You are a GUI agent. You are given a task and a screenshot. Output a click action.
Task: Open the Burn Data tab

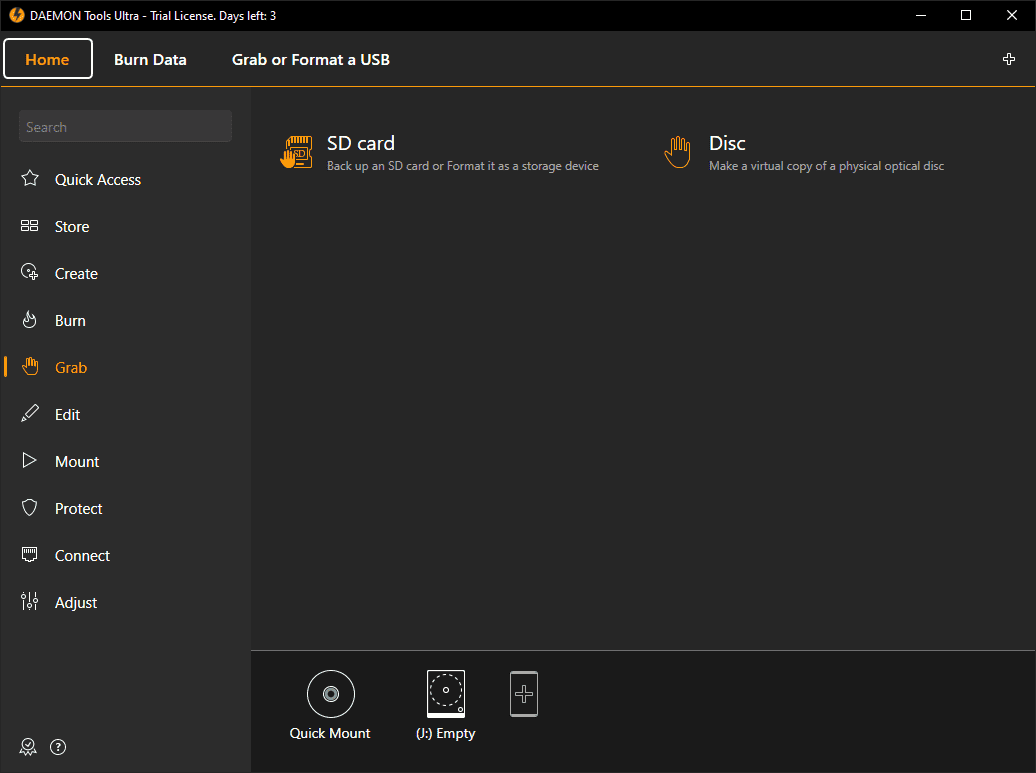[150, 59]
